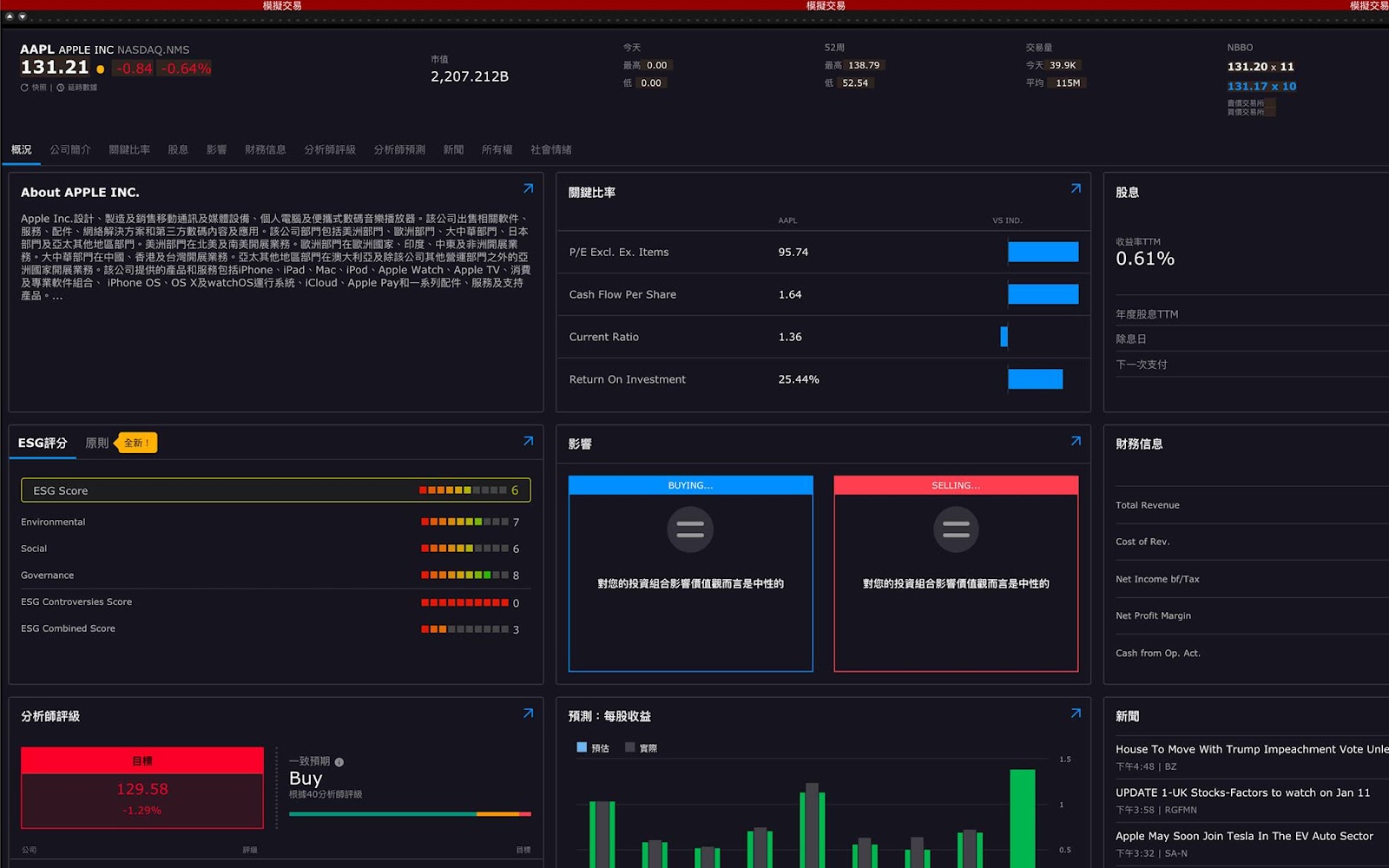Switch to the 分析師預測 tab
Screen dimensions: 1389x868
[399, 149]
